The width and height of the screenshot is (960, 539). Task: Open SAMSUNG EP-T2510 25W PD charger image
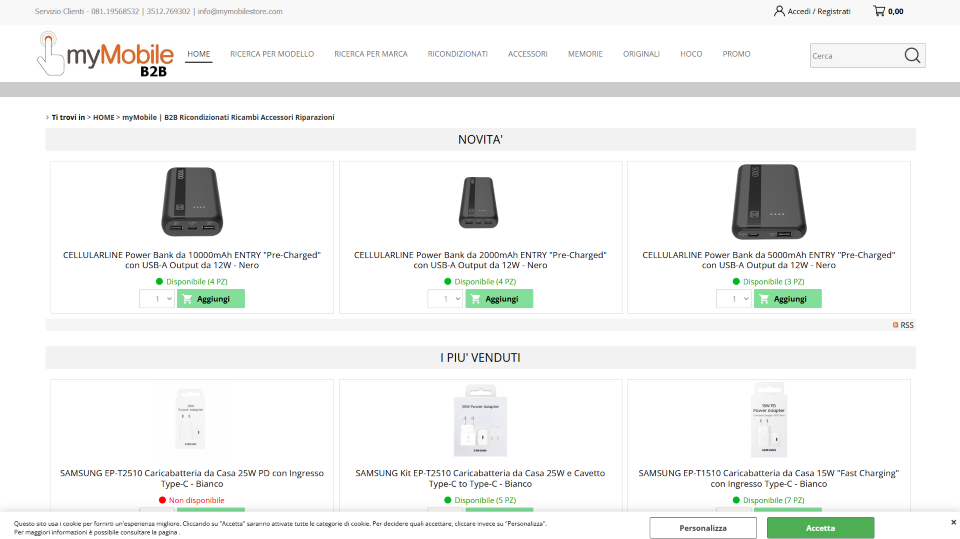[190, 418]
